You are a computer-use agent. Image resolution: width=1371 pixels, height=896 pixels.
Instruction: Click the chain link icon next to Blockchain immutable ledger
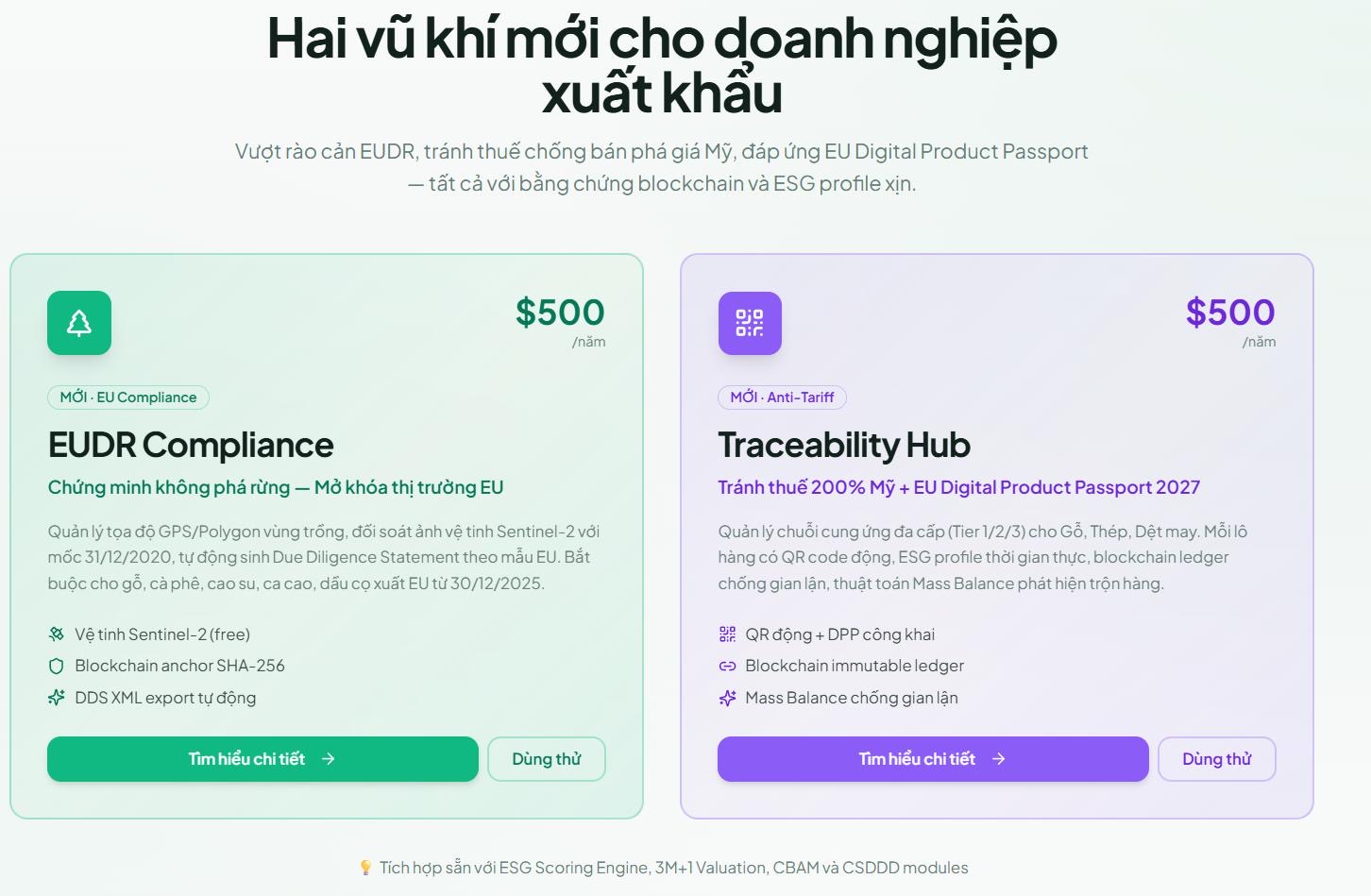(726, 665)
